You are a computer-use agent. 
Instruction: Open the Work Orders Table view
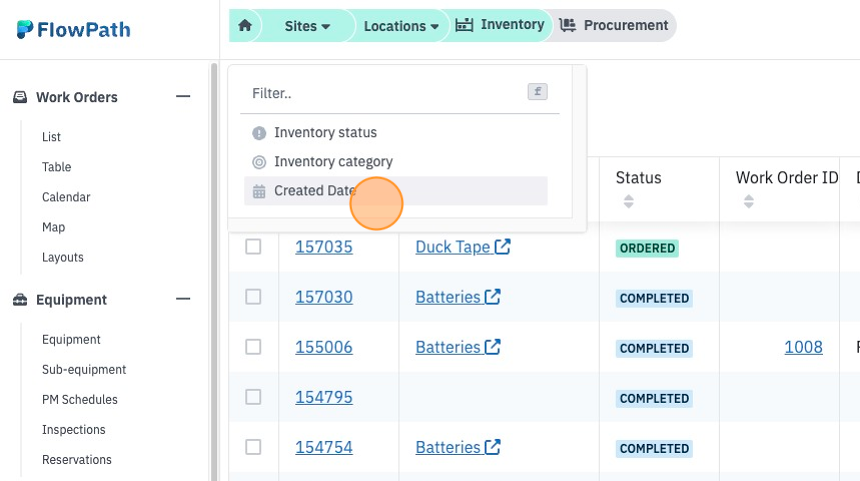(56, 167)
